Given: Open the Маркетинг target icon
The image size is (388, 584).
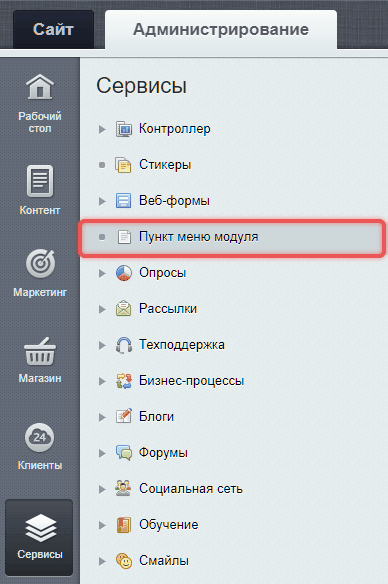Looking at the screenshot, I should (x=40, y=264).
